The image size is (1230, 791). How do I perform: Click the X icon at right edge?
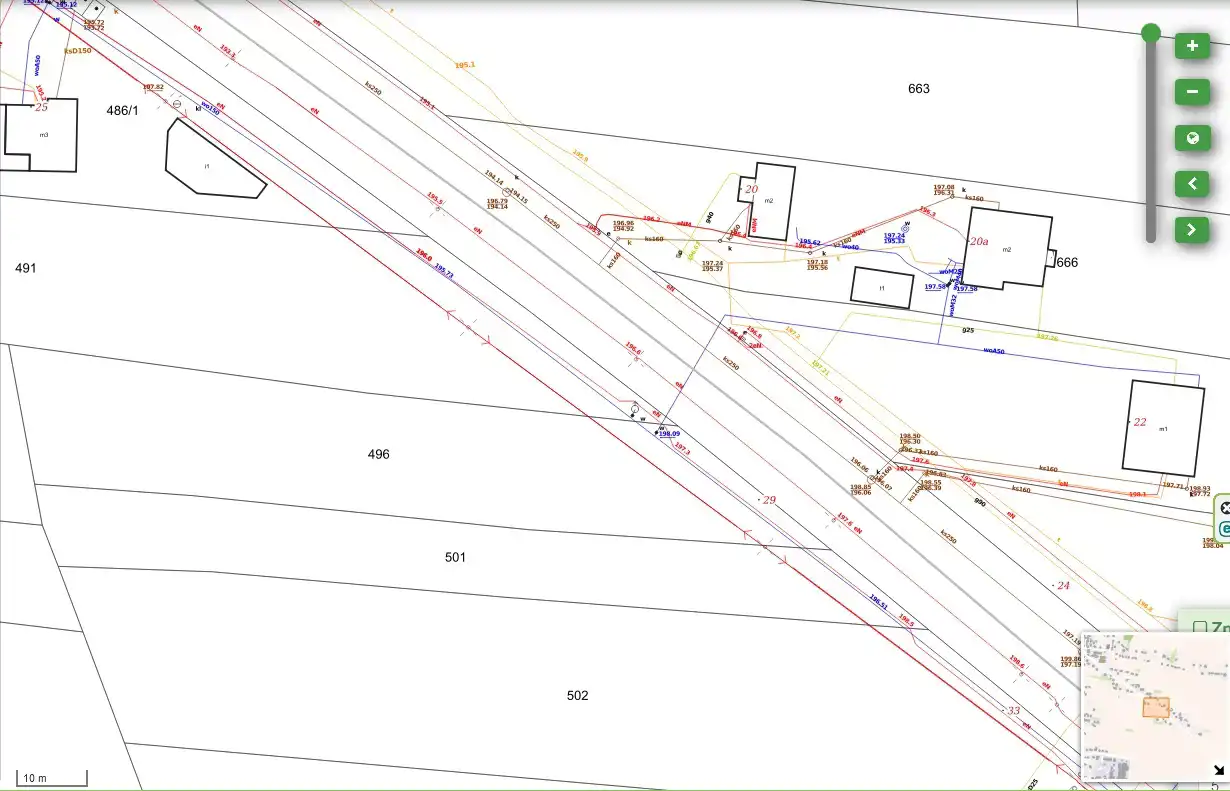[1225, 509]
